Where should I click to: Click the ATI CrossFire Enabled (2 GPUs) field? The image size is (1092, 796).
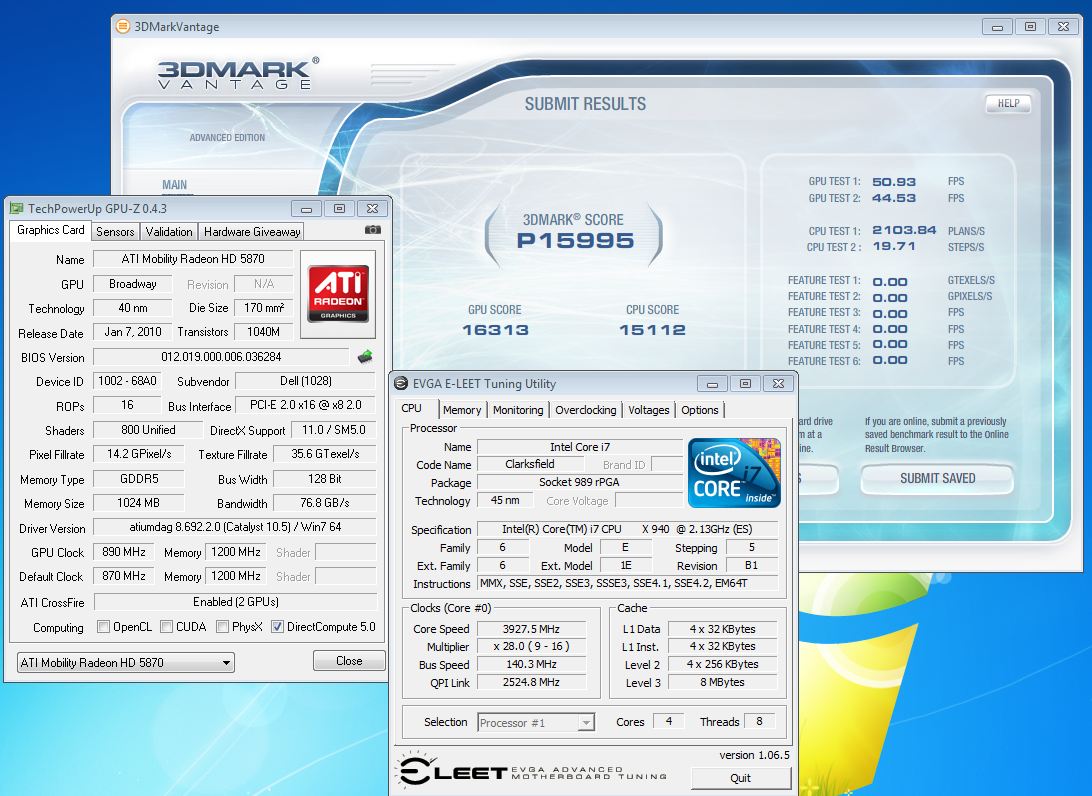click(235, 602)
